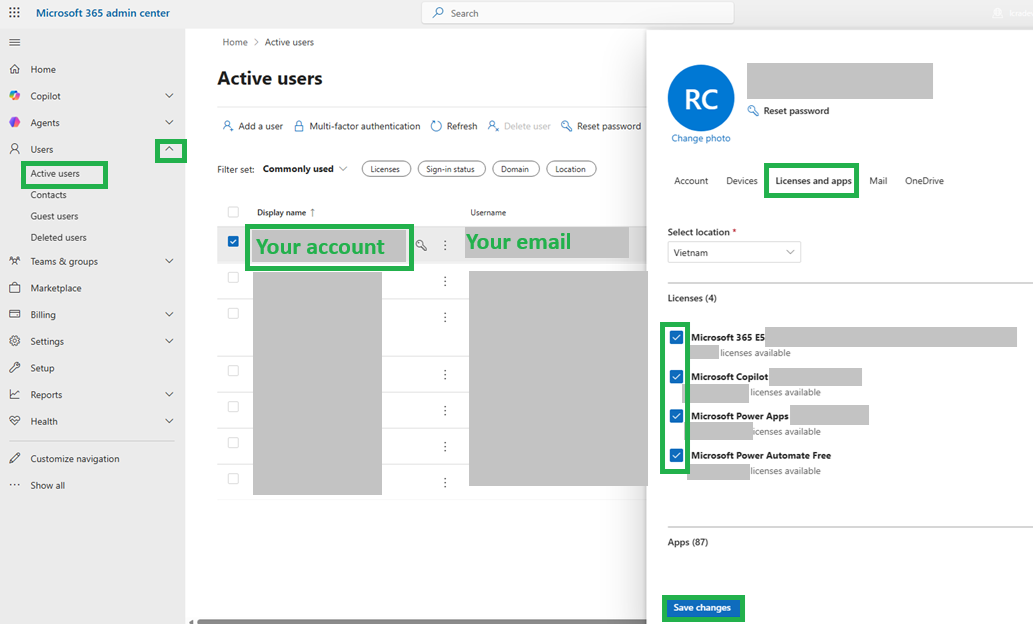The width and height of the screenshot is (1033, 624).
Task: Click the Add a user icon
Action: click(x=228, y=126)
